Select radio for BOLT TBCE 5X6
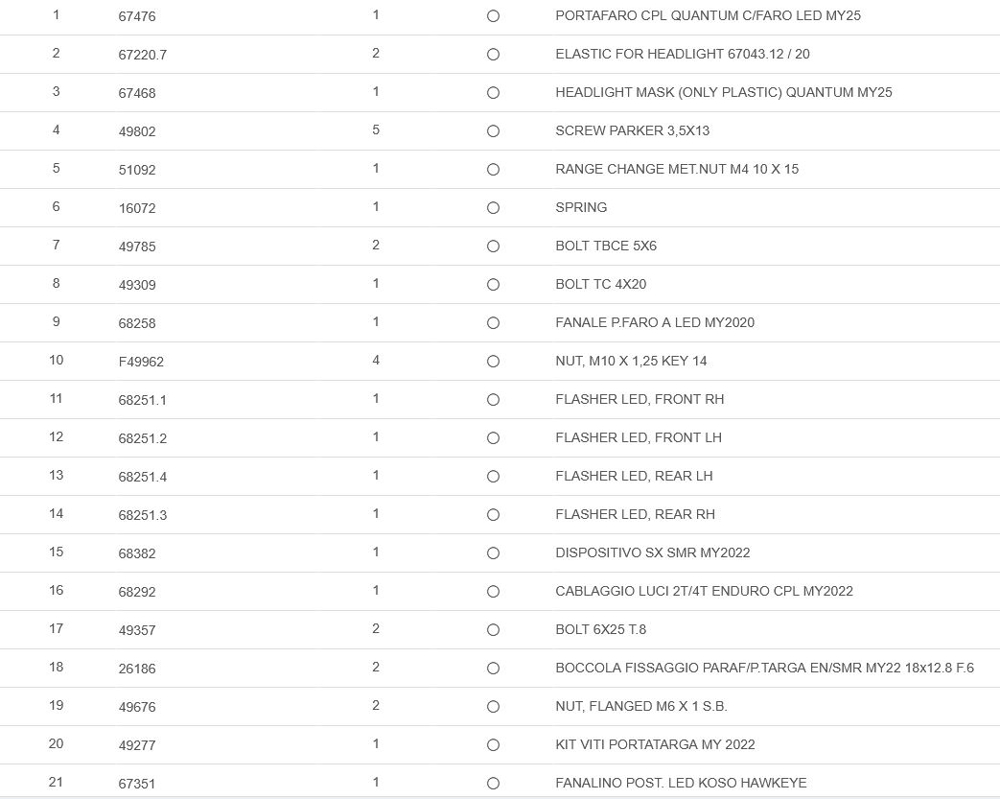Screen dimensions: 1000x799 point(493,246)
